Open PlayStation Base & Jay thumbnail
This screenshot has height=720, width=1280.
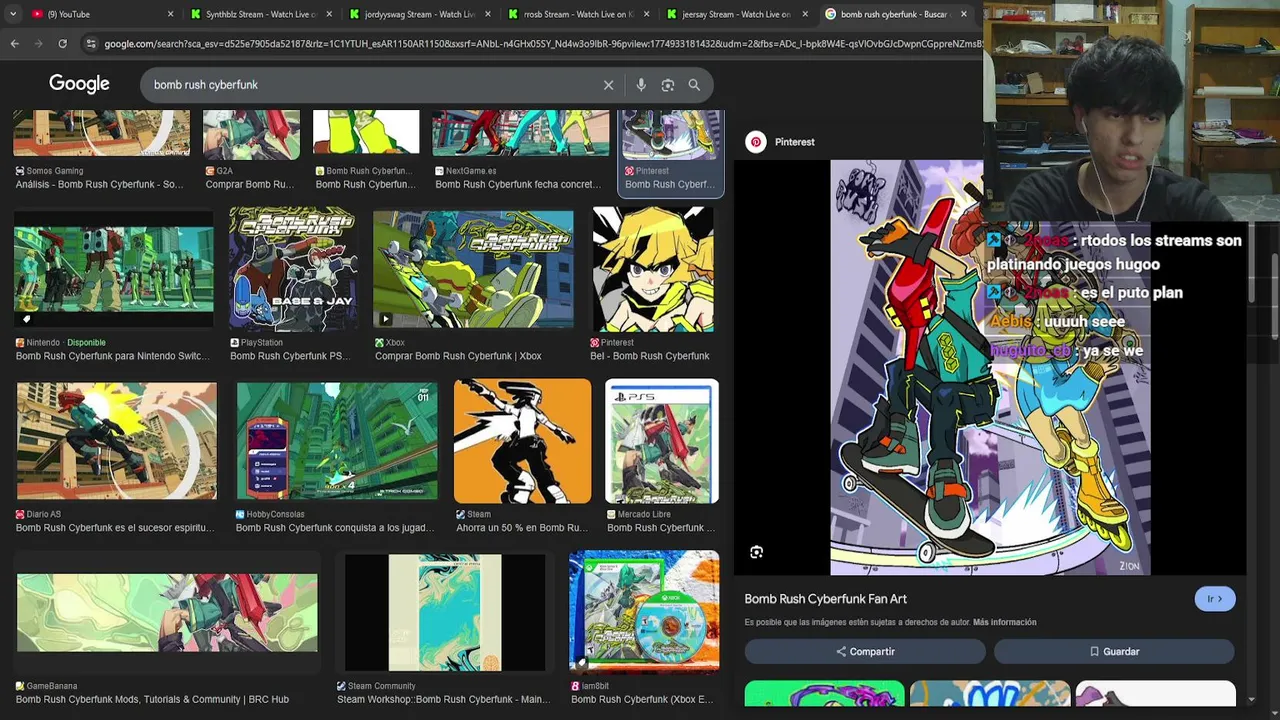[293, 268]
